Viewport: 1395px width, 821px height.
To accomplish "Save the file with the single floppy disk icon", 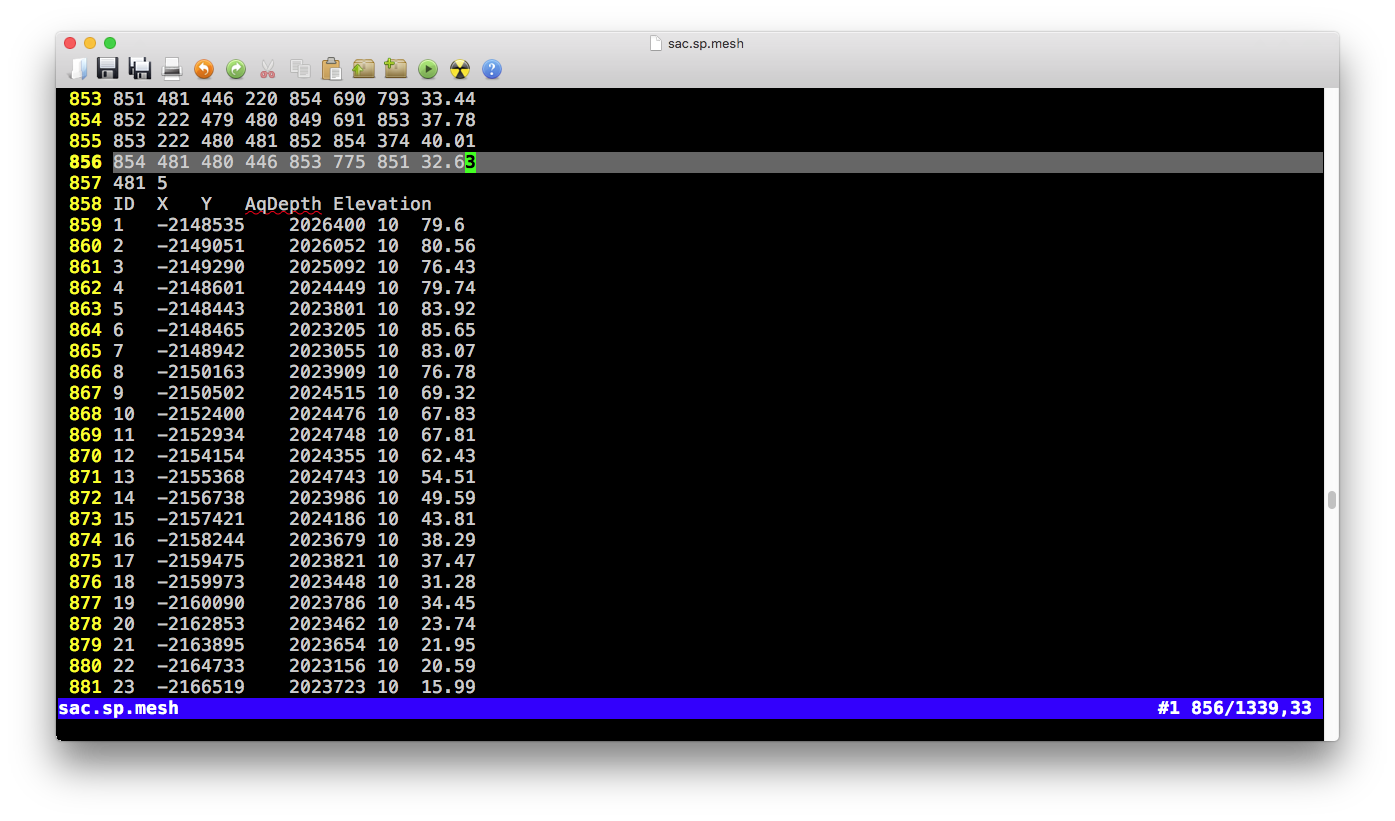I will [x=108, y=69].
